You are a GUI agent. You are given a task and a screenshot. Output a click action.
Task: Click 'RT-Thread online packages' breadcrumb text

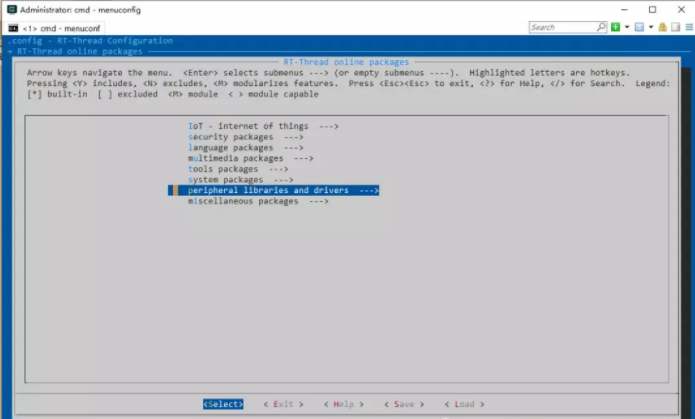point(80,51)
